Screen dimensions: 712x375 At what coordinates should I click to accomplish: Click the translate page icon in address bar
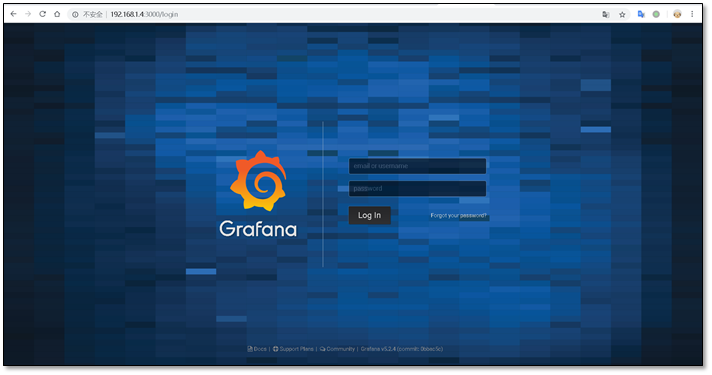[606, 15]
